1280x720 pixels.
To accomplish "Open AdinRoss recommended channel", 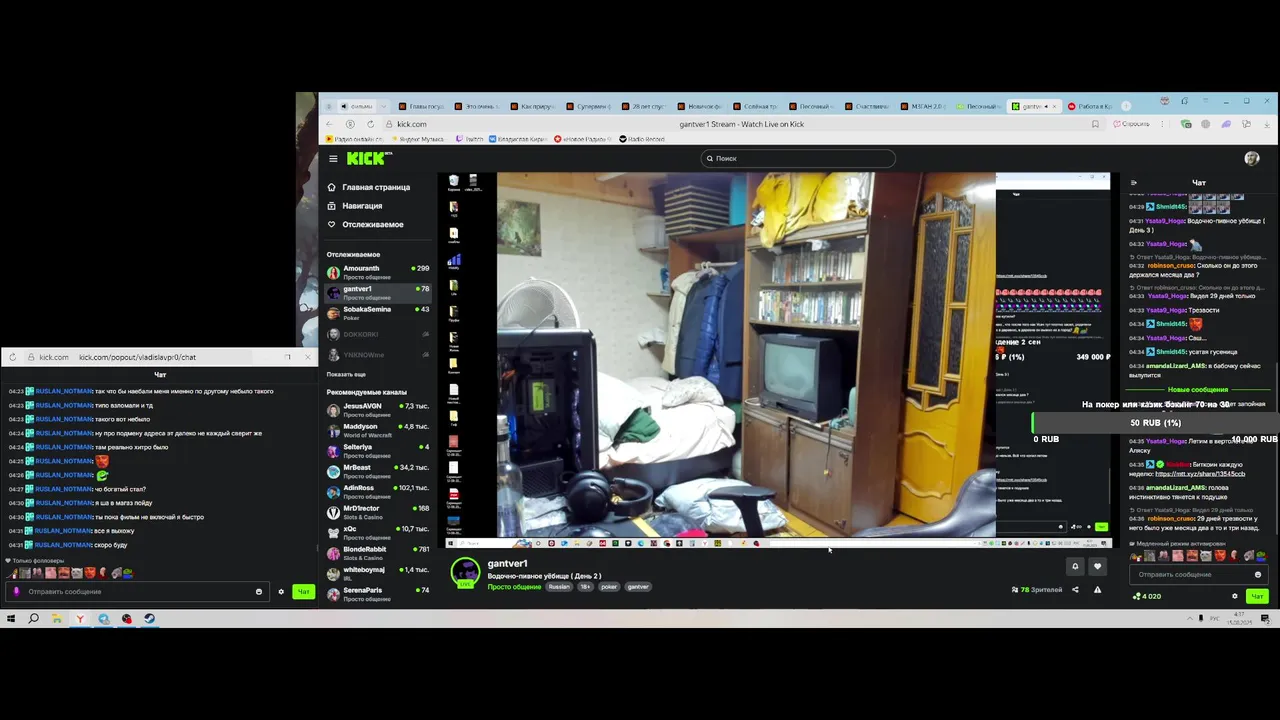I will pos(378,492).
